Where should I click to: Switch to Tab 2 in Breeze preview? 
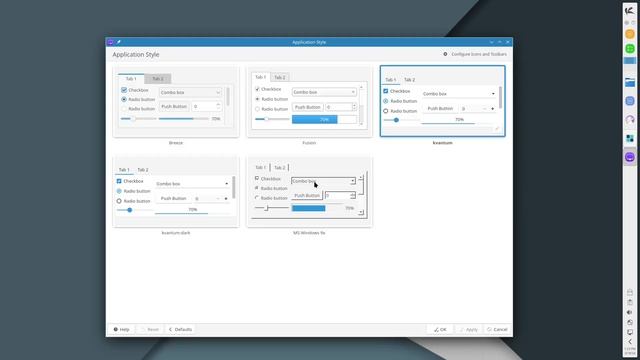(158, 78)
